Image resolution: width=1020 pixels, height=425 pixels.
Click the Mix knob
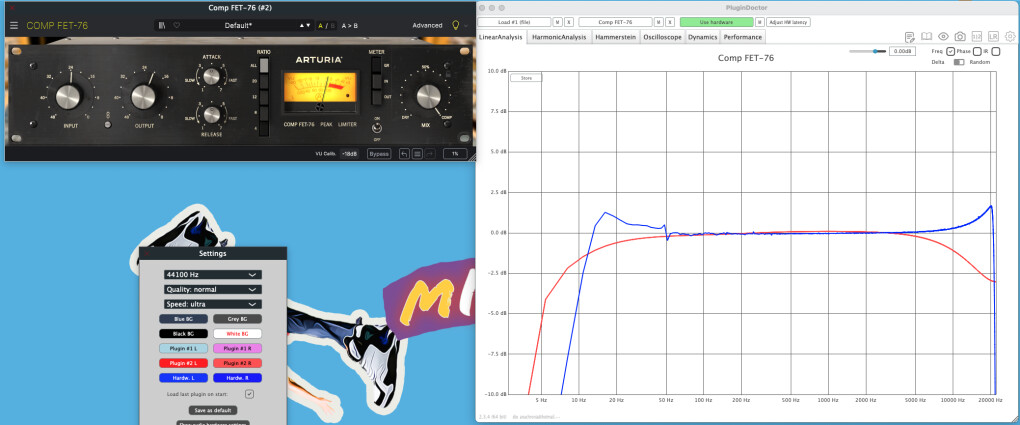[x=427, y=96]
